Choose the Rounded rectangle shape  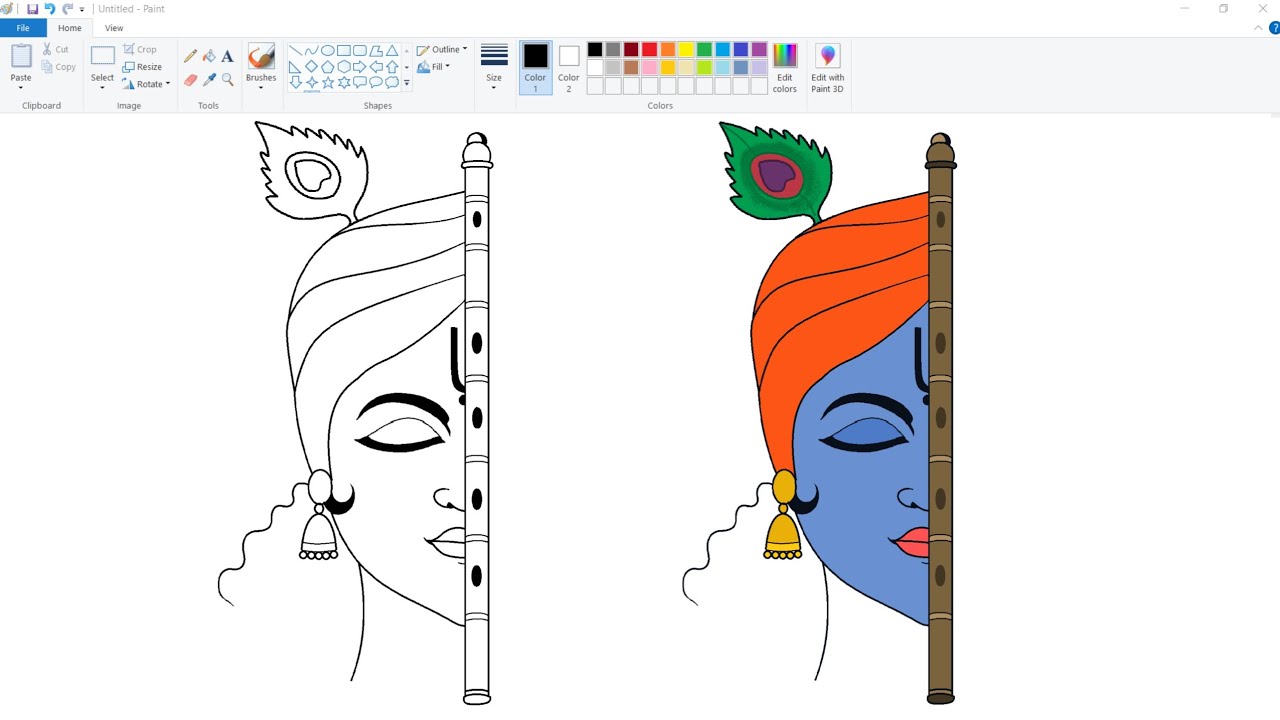[359, 50]
